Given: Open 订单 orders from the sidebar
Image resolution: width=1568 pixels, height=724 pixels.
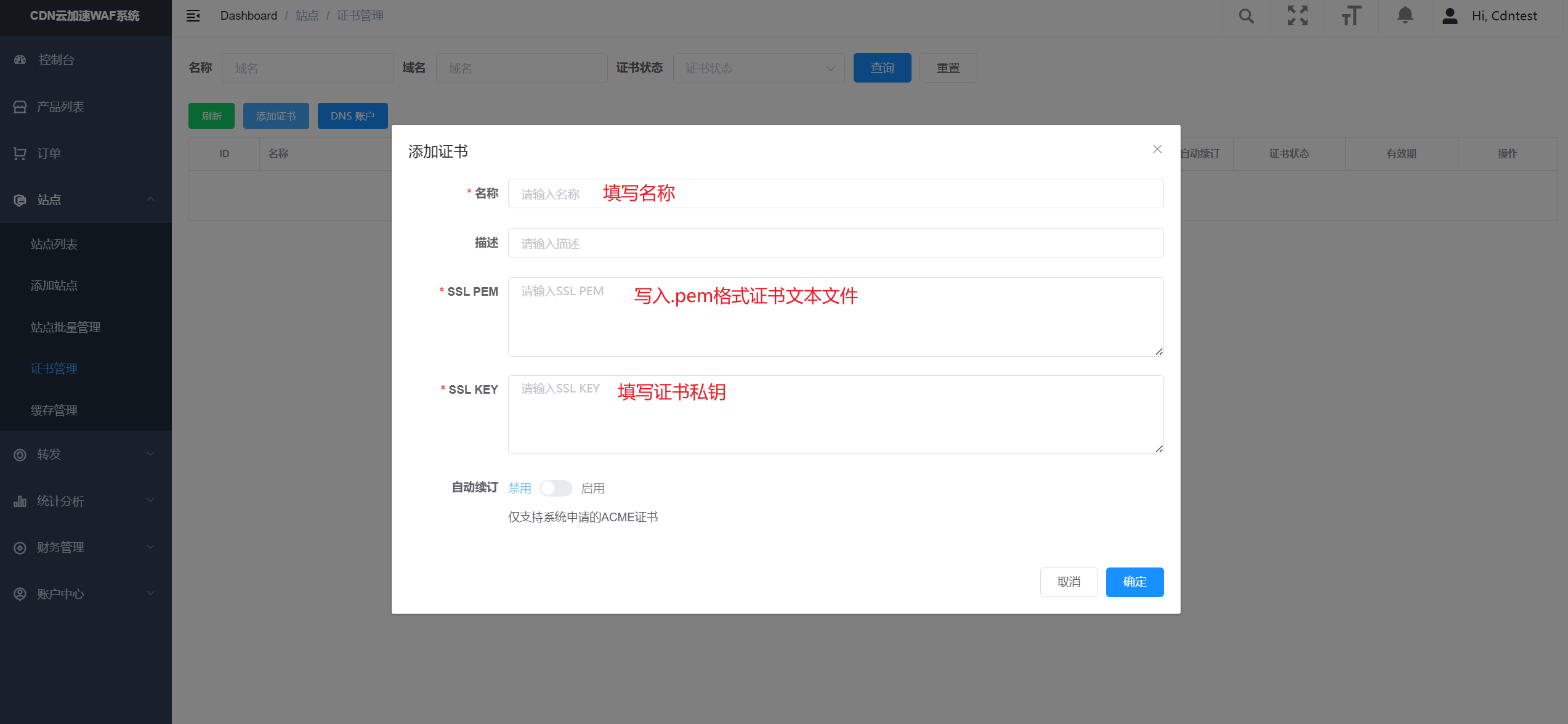Looking at the screenshot, I should pos(49,153).
